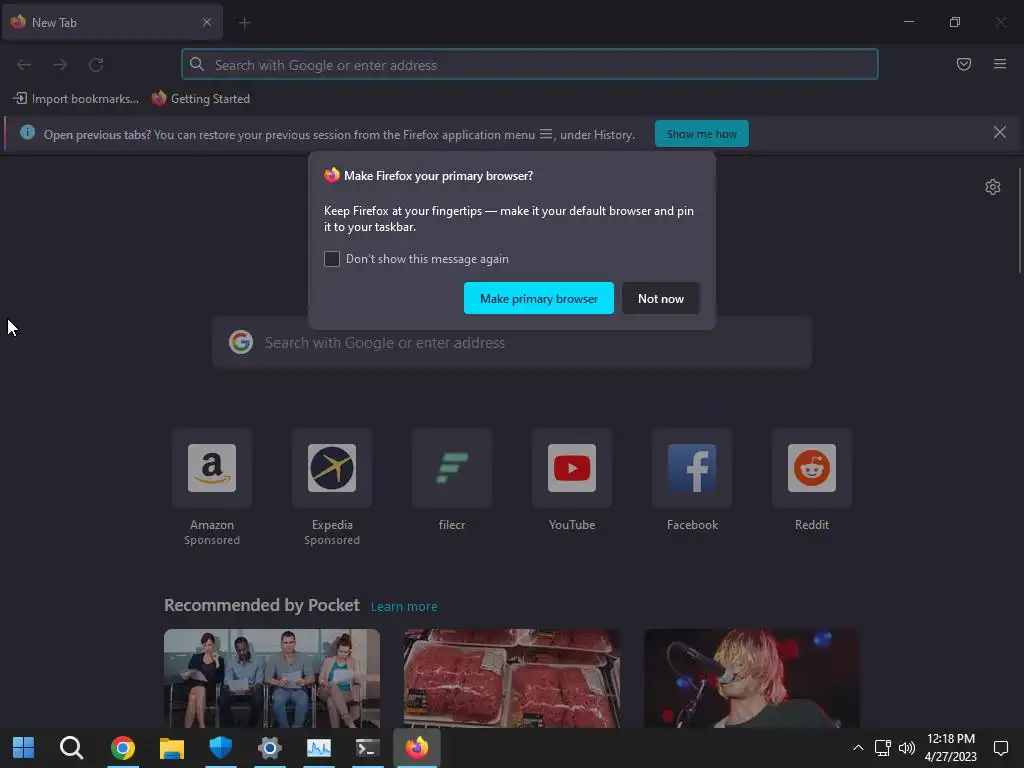Dismiss the previous tabs notification bar

[x=999, y=133]
